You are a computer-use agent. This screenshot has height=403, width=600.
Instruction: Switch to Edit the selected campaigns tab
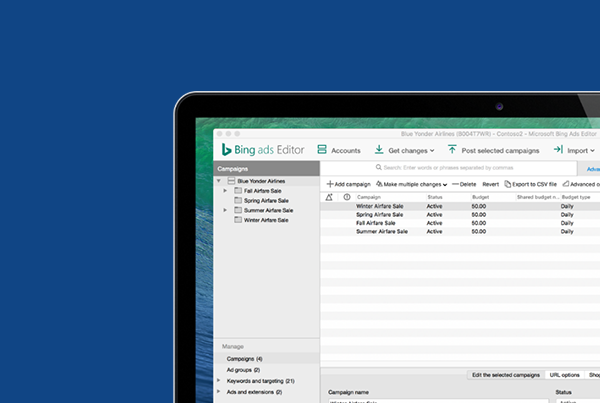pos(505,375)
